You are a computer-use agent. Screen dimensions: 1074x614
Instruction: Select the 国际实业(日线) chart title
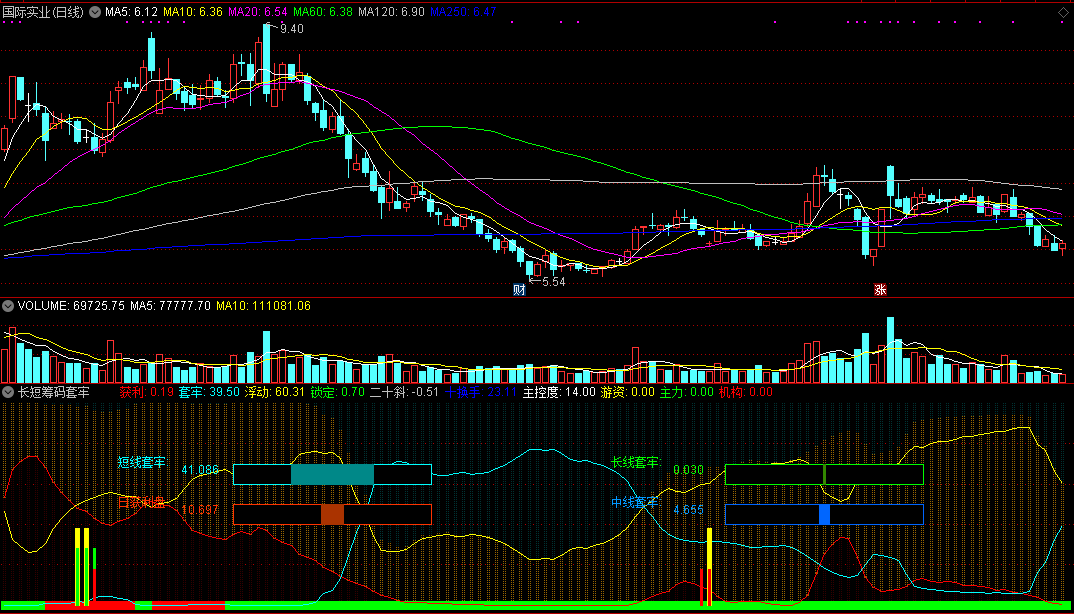44,12
